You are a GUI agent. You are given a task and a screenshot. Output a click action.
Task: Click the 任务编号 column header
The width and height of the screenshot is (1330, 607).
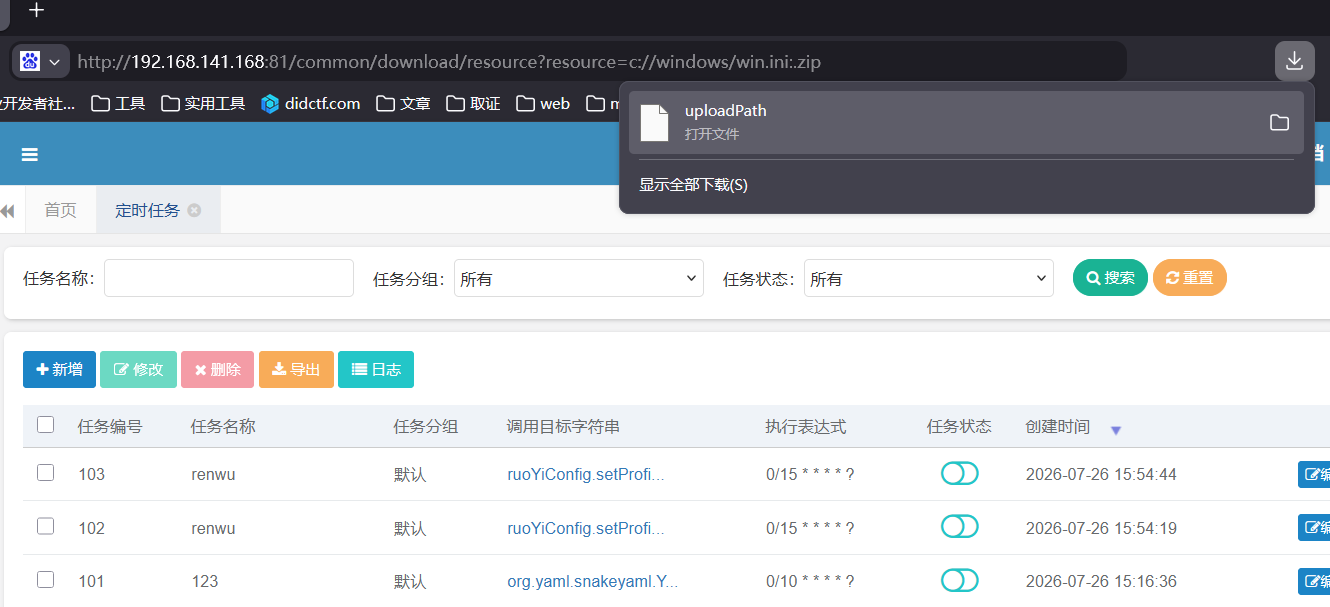(110, 426)
